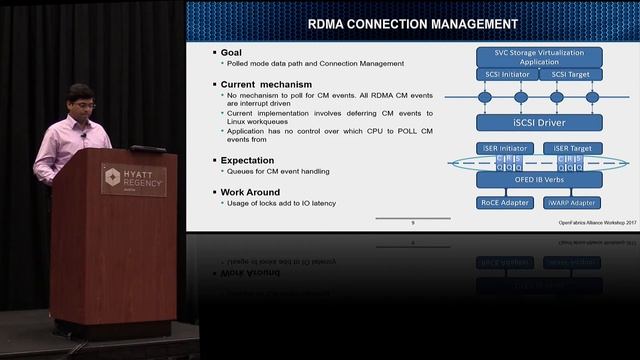Click the OpenFabrics Alliance Workshop 2017 footer
The width and height of the screenshot is (640, 360).
pyautogui.click(x=597, y=223)
